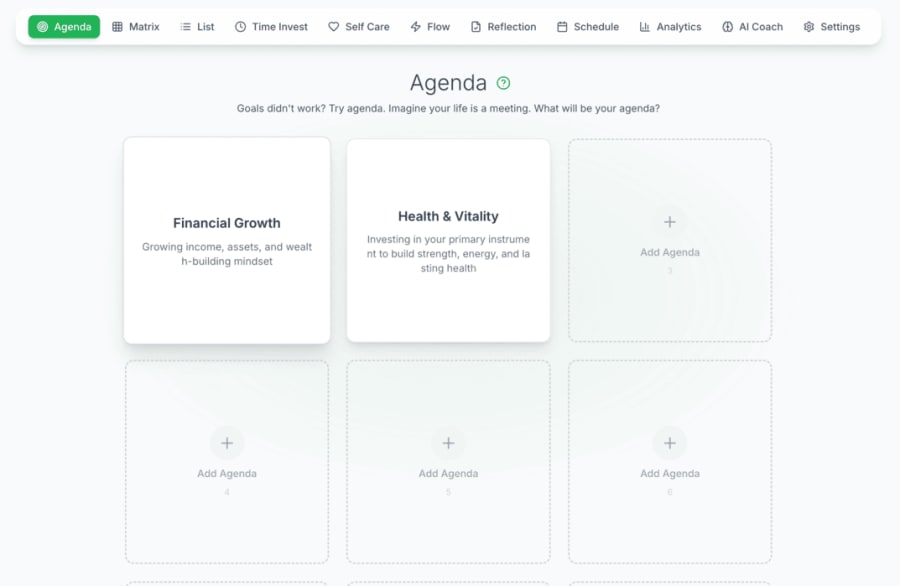This screenshot has width=900, height=586.
Task: Select the Agenda tab in the navigation bar
Action: (x=64, y=26)
